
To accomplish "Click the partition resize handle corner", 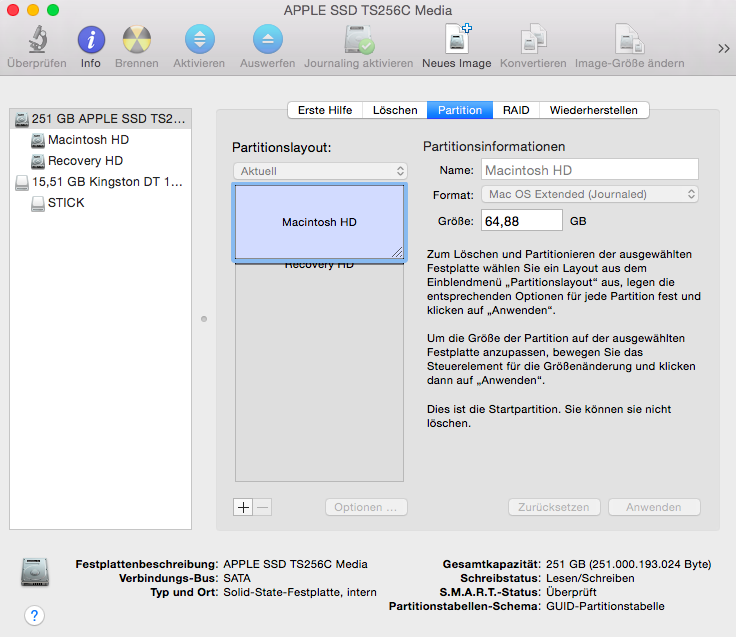I will coord(397,252).
